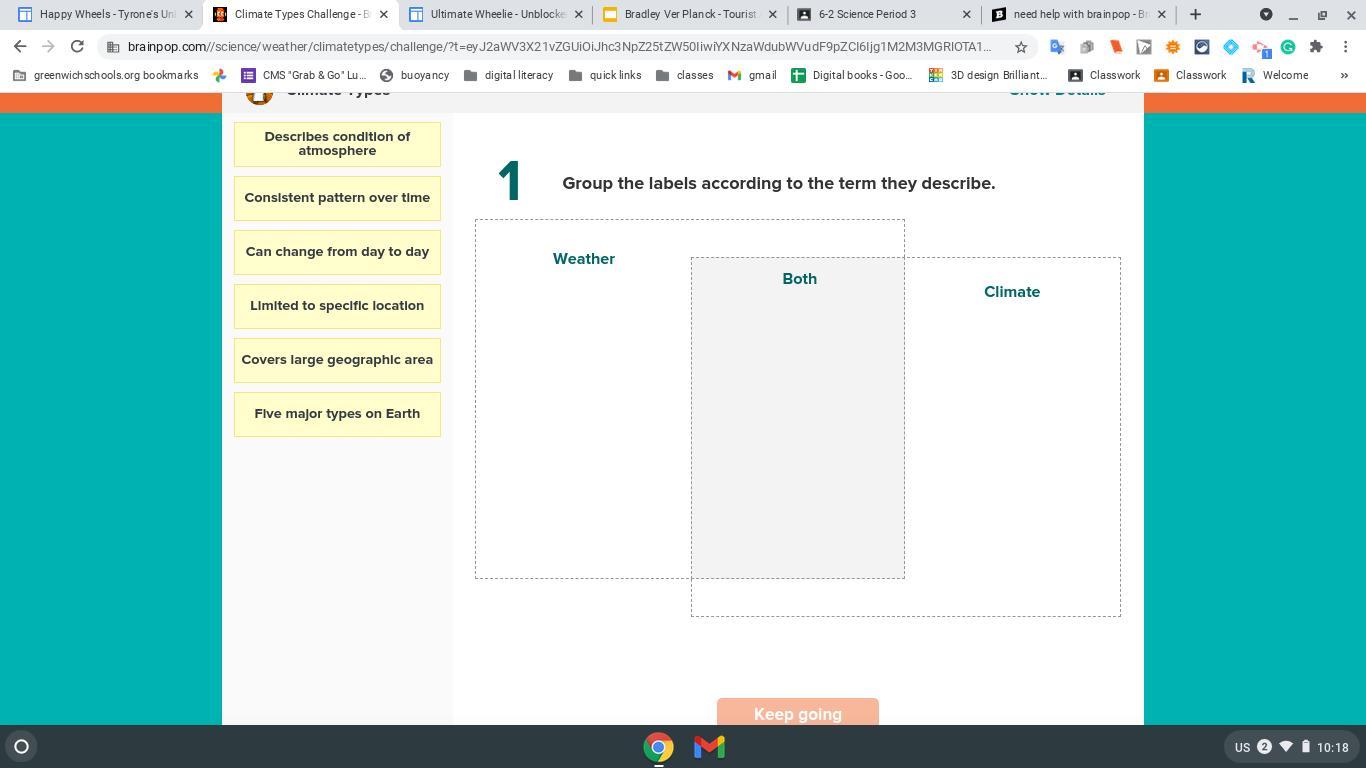Expand the quick links bookmark folder

[x=606, y=75]
